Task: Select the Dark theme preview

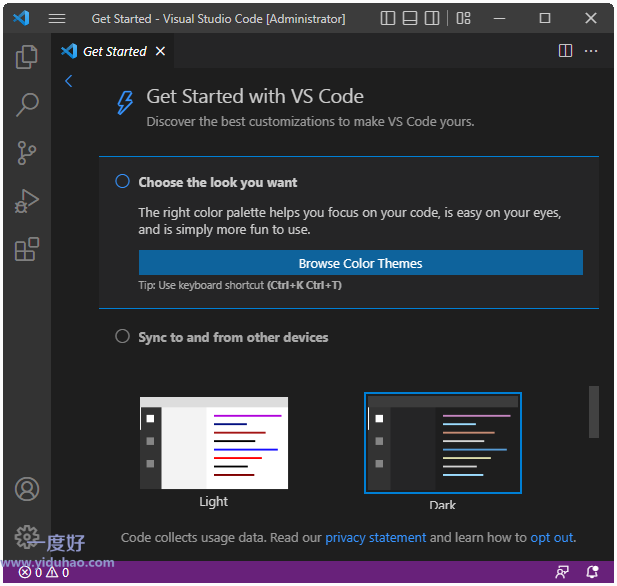Action: pos(443,443)
